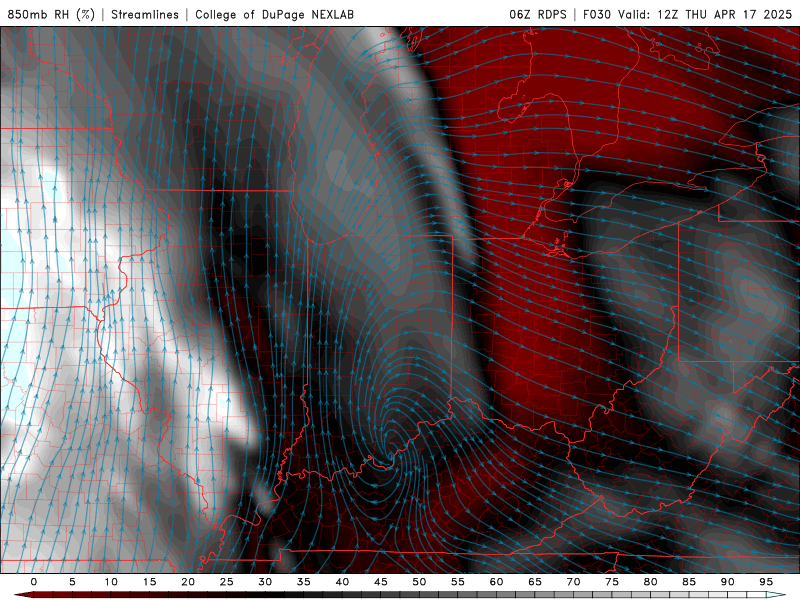Click the color bar value 30
Viewport: 800px width, 600px height.
point(265,582)
